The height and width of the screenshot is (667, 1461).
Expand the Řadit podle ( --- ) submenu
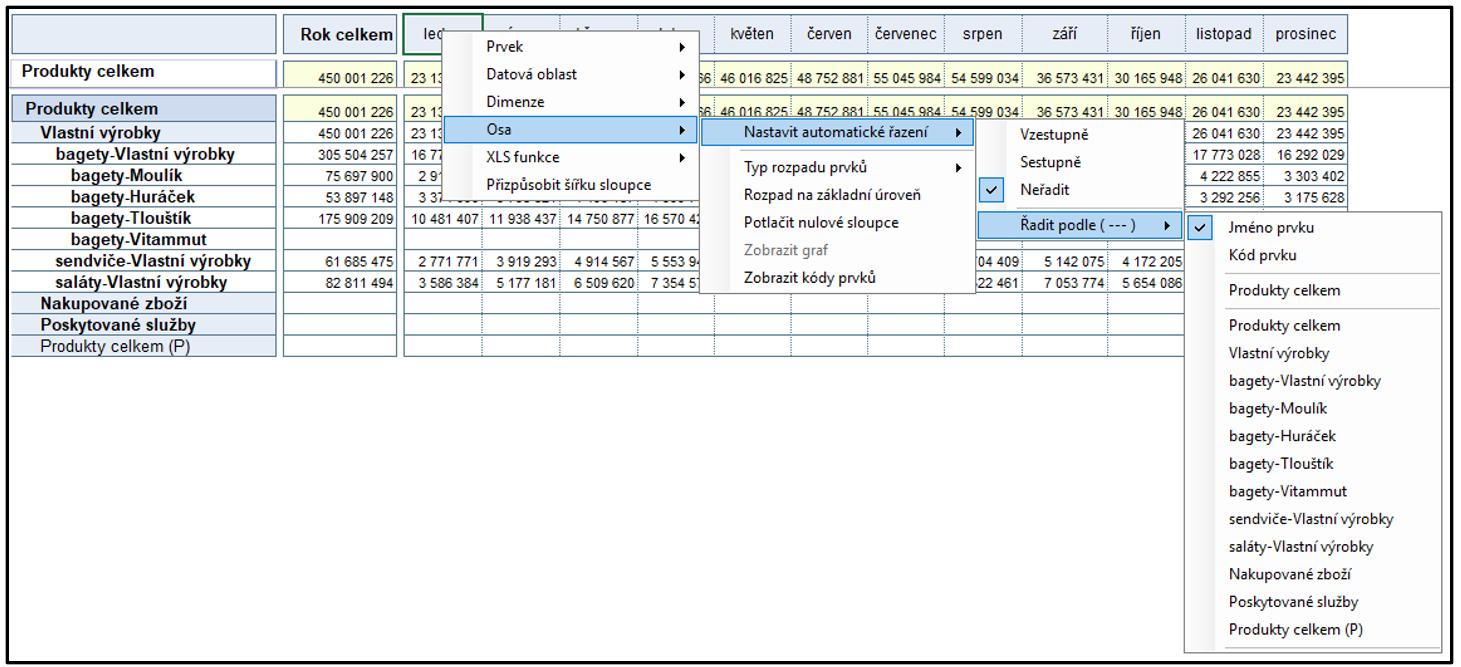tap(1079, 226)
